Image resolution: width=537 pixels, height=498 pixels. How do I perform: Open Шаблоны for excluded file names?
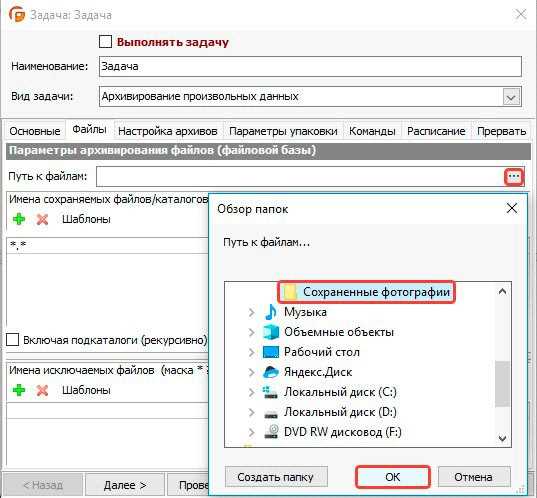[x=86, y=390]
